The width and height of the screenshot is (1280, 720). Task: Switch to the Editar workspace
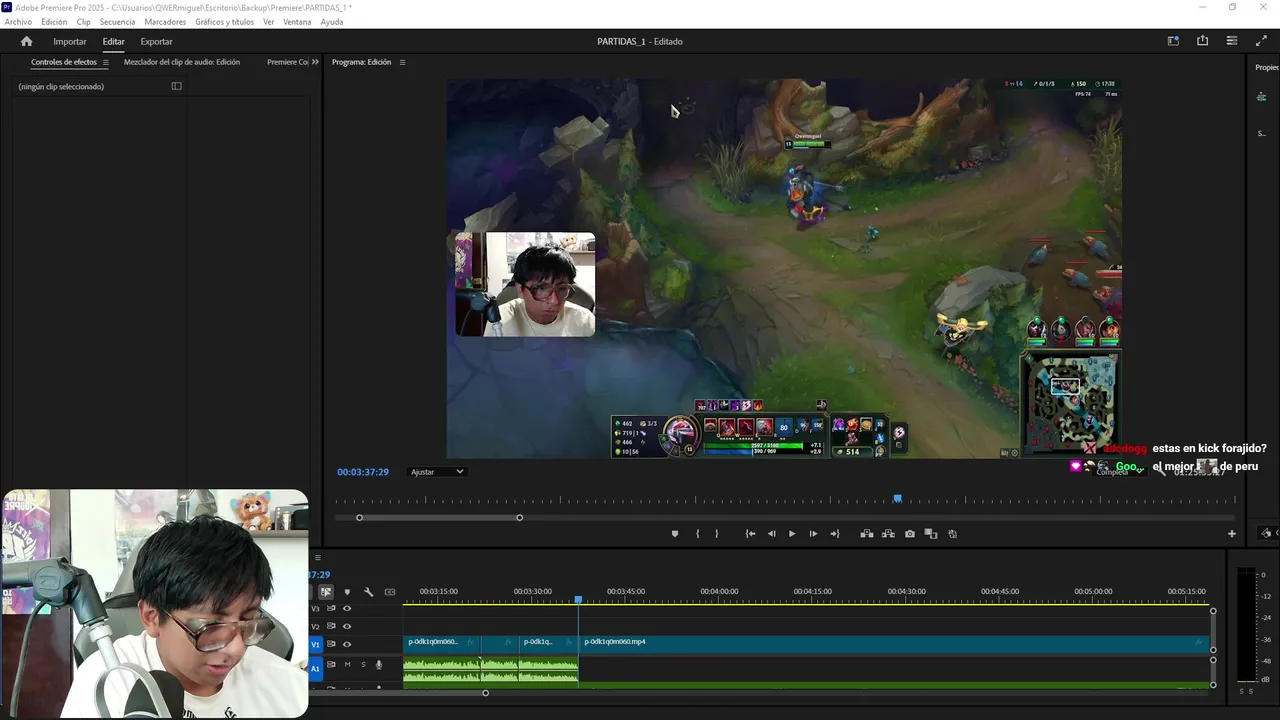(x=113, y=42)
